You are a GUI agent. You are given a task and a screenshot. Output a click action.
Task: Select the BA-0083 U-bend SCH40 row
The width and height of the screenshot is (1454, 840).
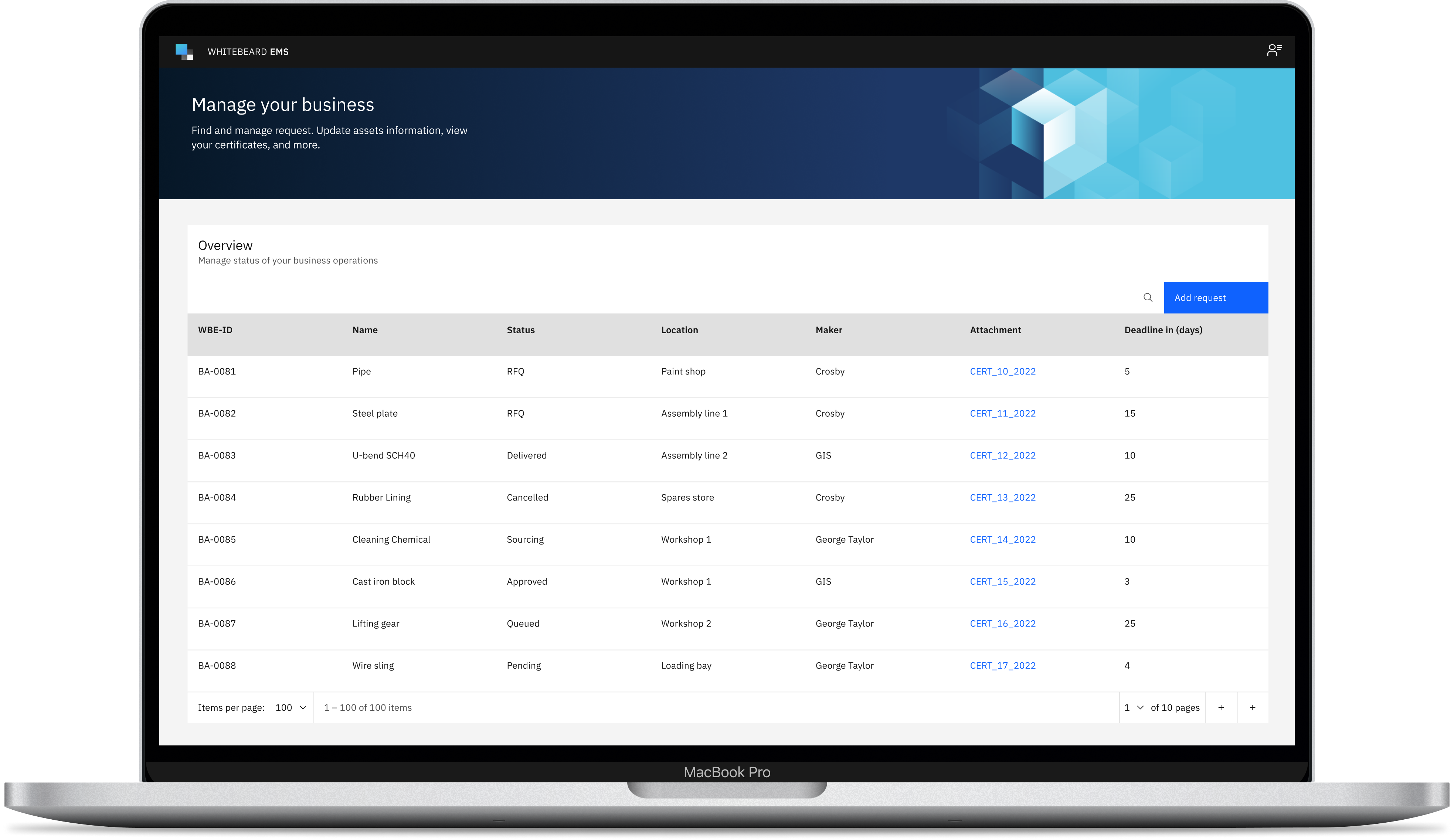pyautogui.click(x=383, y=455)
